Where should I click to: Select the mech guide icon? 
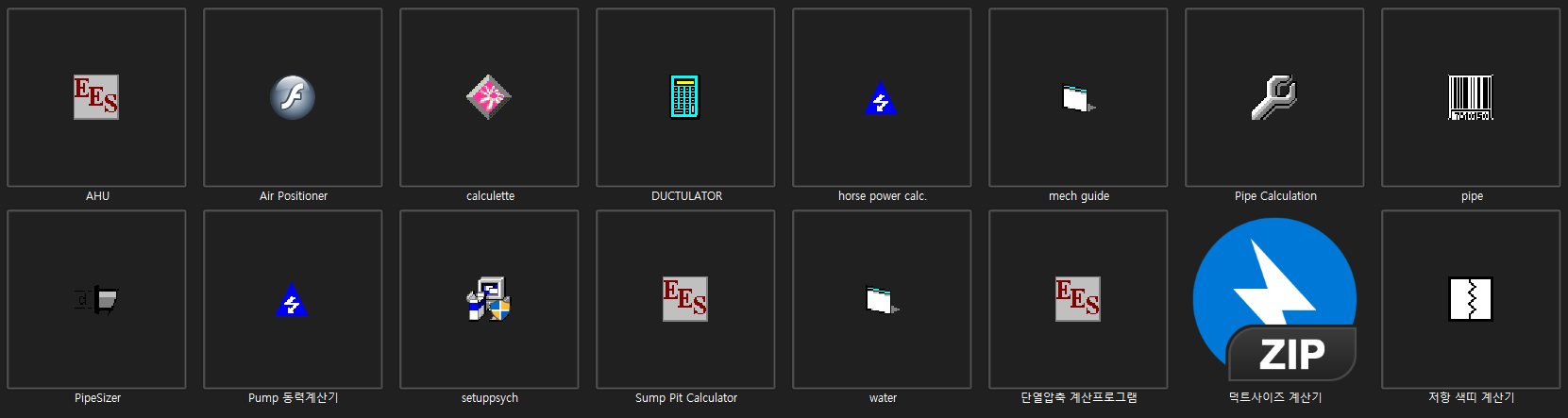1077,98
